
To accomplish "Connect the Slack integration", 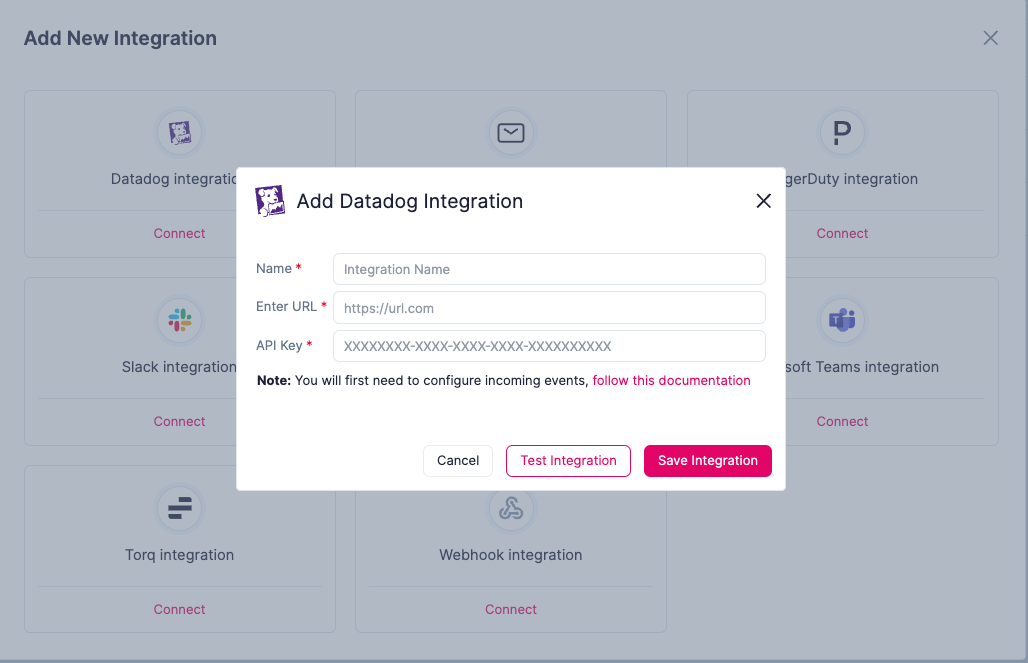I will tap(180, 422).
